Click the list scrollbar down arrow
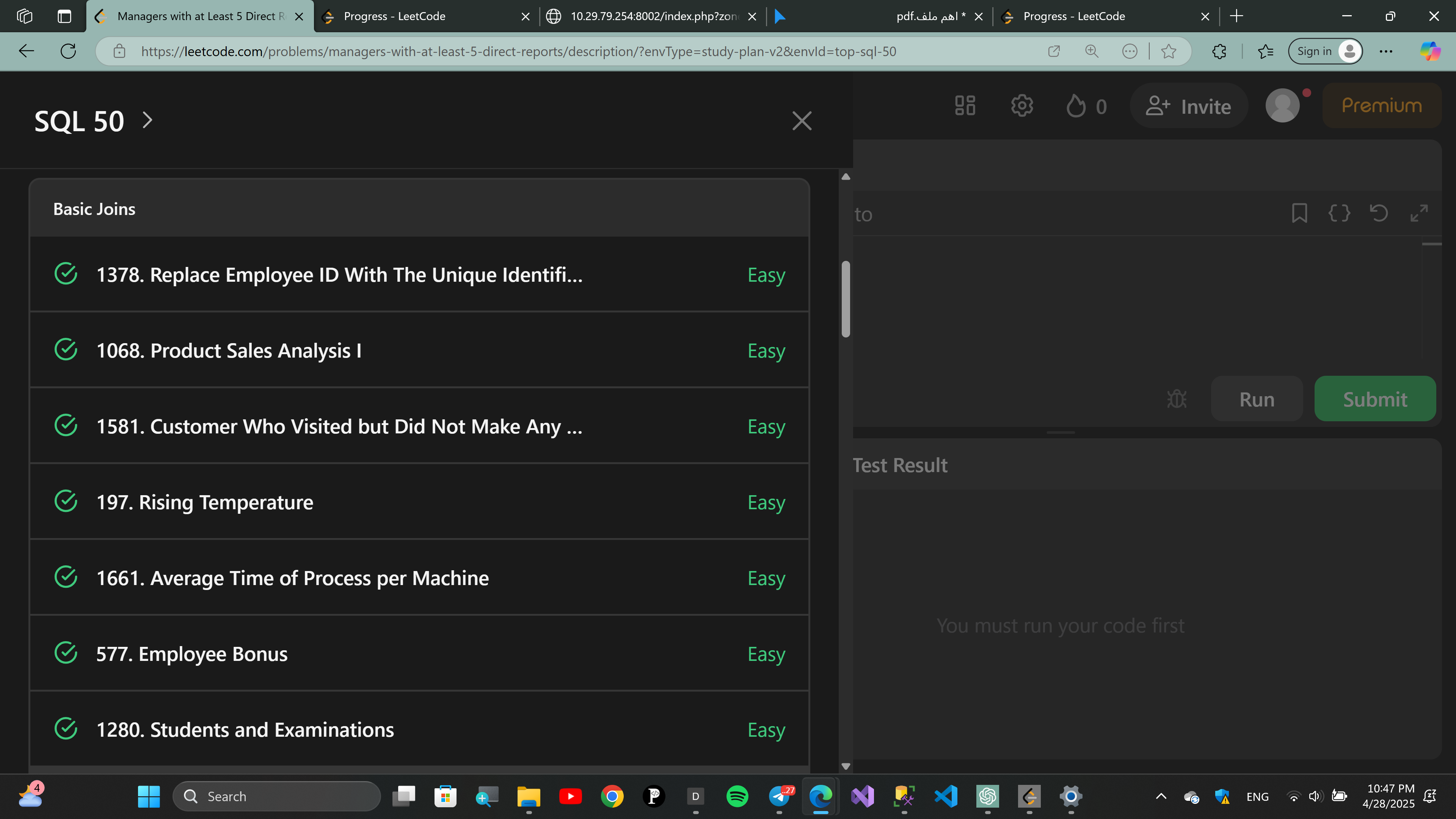The height and width of the screenshot is (819, 1456). coord(846,766)
